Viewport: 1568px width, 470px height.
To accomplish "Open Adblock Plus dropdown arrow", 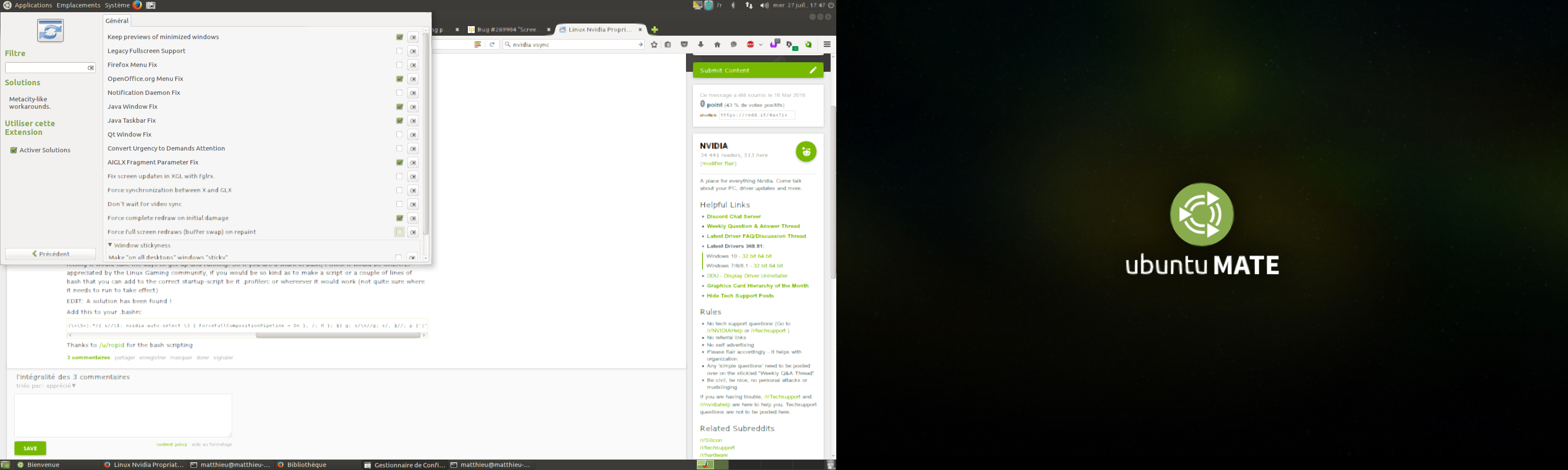I will click(x=761, y=44).
